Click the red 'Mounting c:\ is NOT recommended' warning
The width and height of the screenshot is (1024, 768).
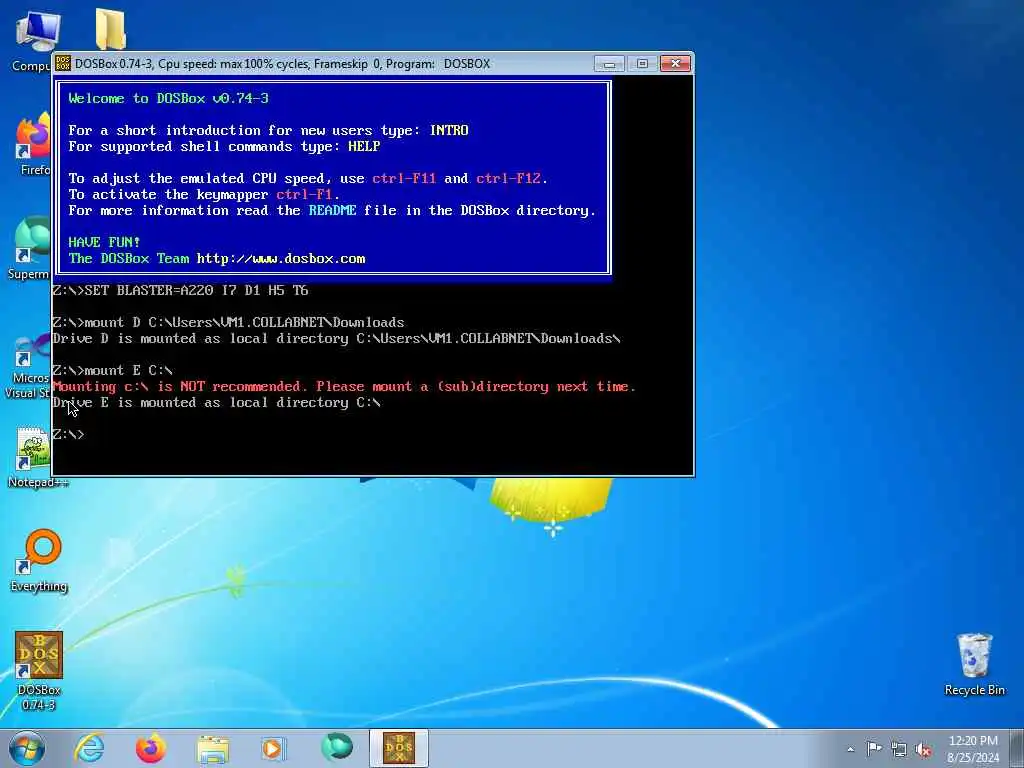344,387
